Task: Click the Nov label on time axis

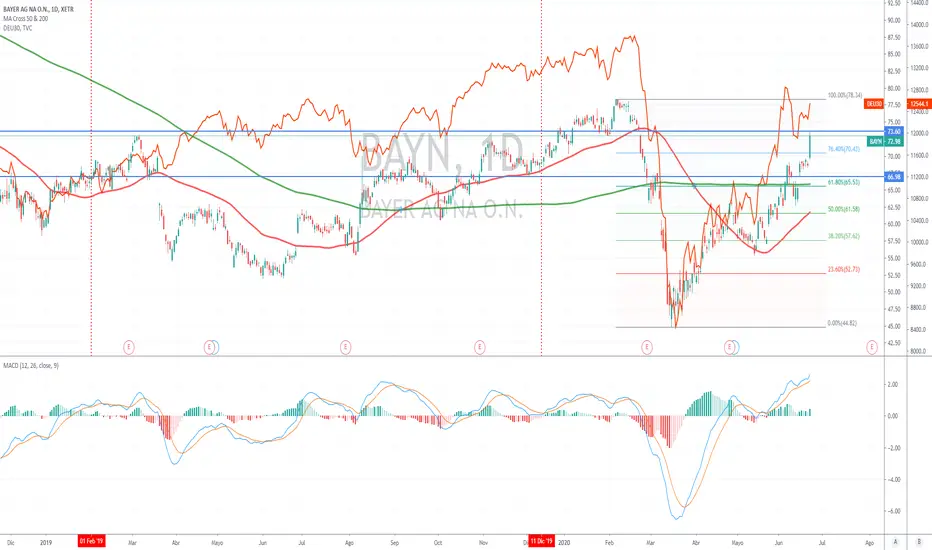Action: point(483,542)
